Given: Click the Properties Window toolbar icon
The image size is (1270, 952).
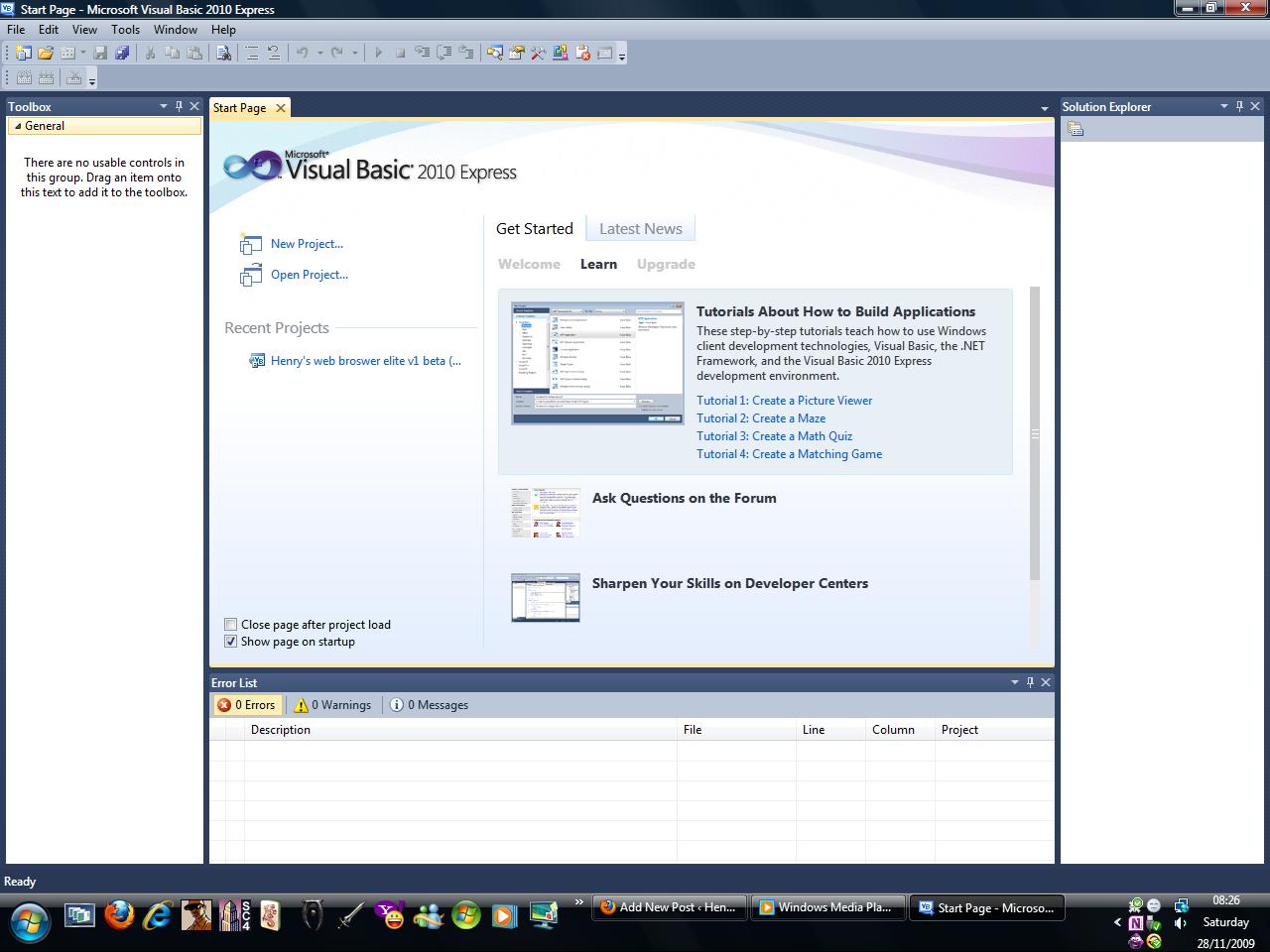Looking at the screenshot, I should 516,54.
